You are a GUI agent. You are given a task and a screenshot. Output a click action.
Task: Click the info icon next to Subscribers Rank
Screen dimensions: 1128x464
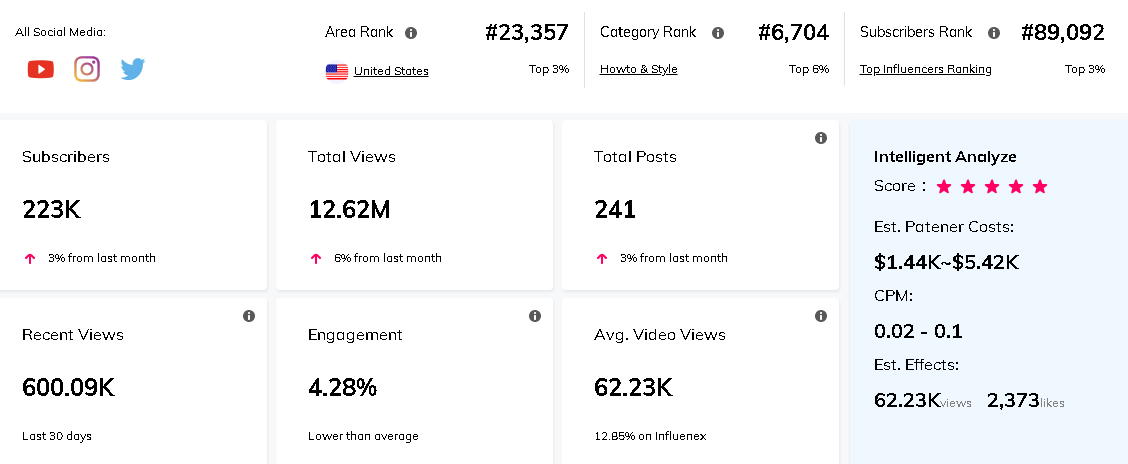tap(994, 33)
